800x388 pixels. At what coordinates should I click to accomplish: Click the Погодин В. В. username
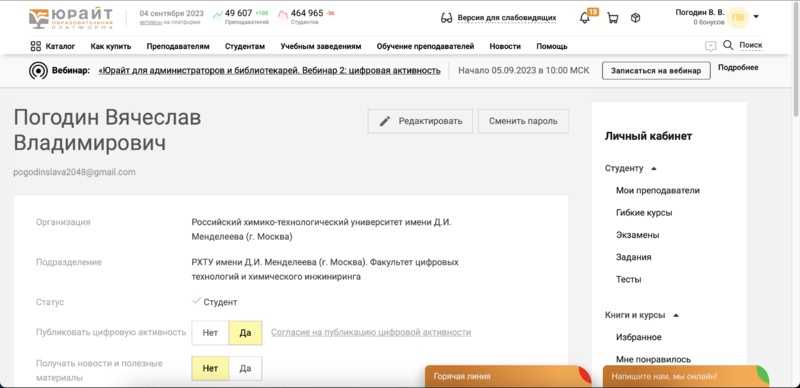coord(699,12)
